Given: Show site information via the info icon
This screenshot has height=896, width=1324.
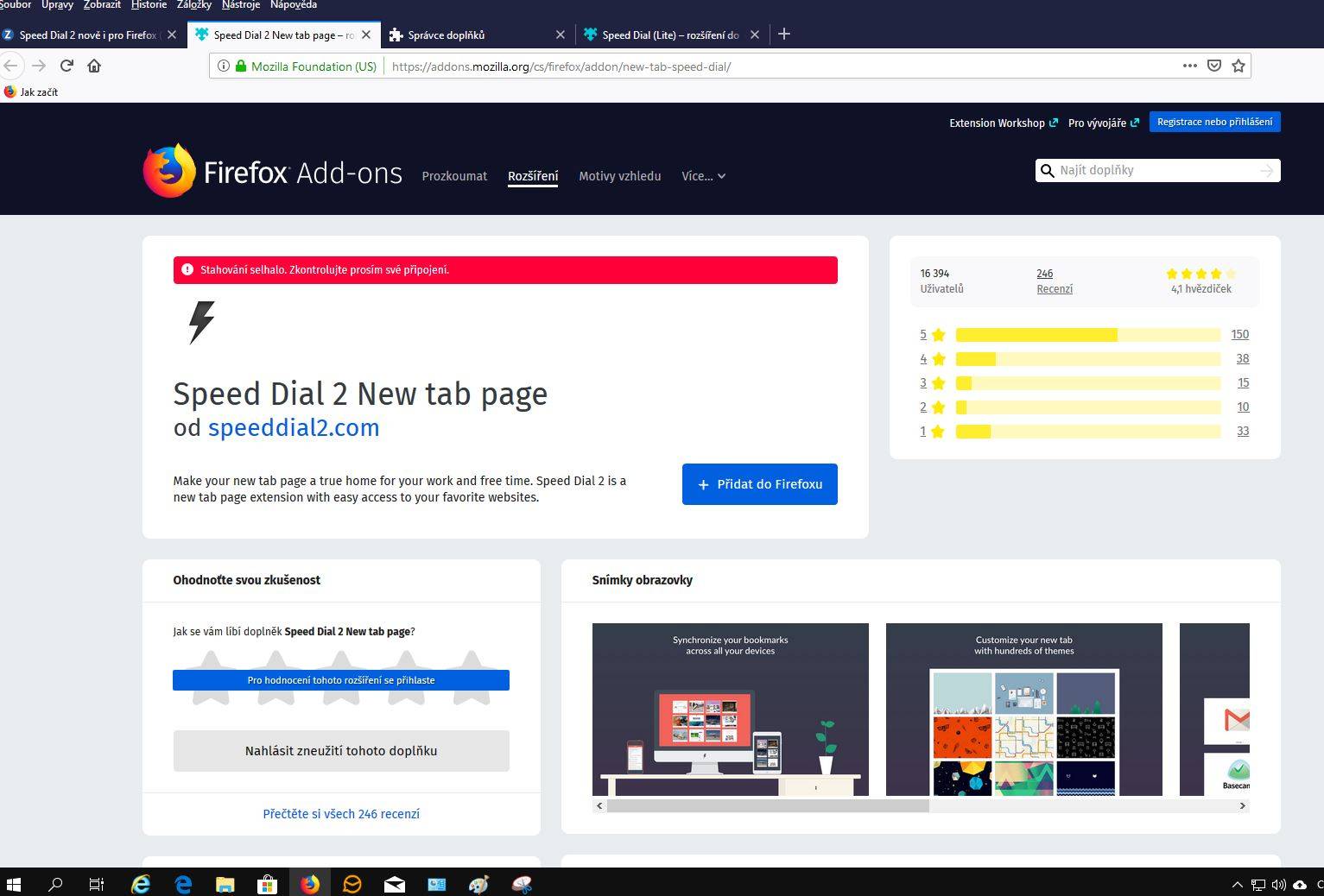Looking at the screenshot, I should coord(224,66).
